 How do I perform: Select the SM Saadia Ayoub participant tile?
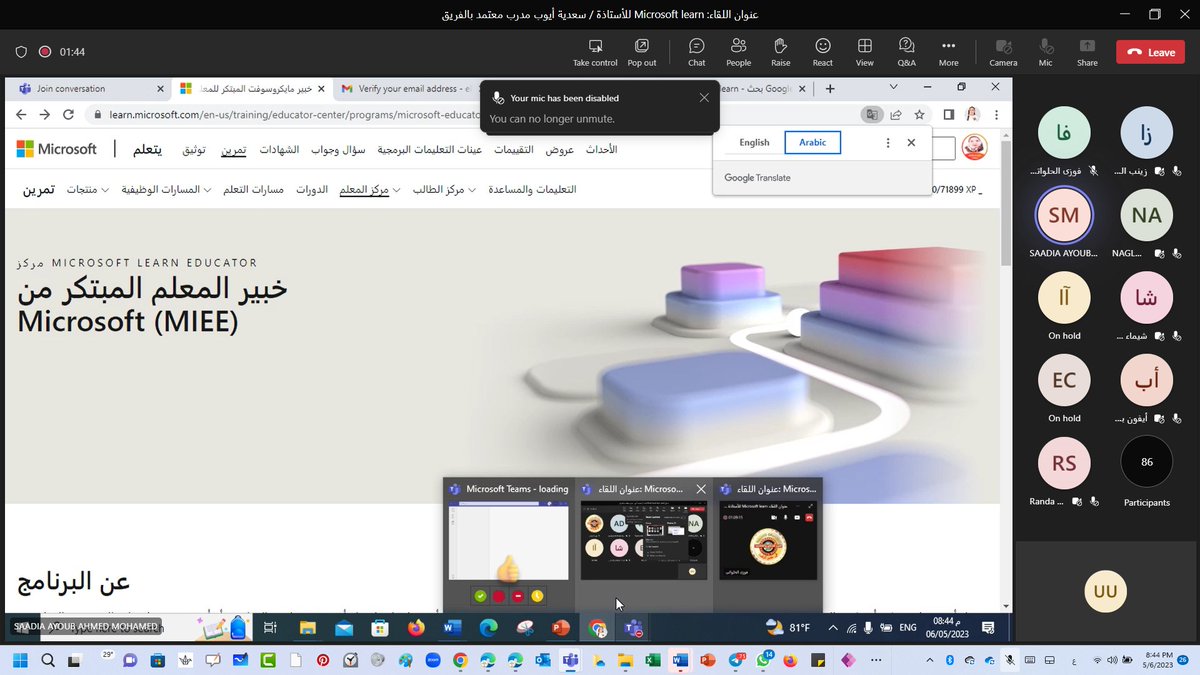pos(1063,222)
